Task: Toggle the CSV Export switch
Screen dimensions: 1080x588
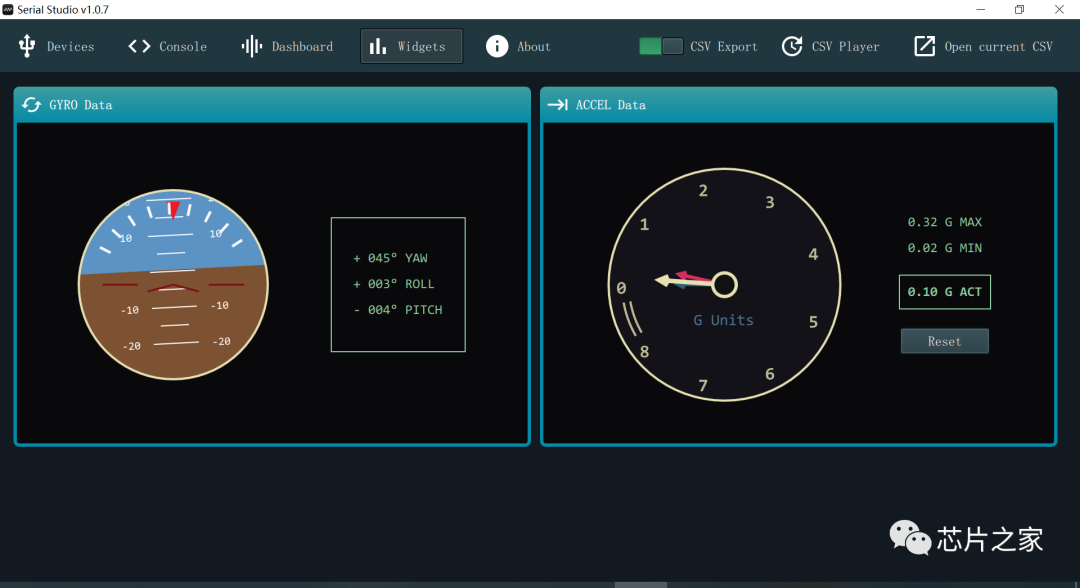Action: [661, 46]
